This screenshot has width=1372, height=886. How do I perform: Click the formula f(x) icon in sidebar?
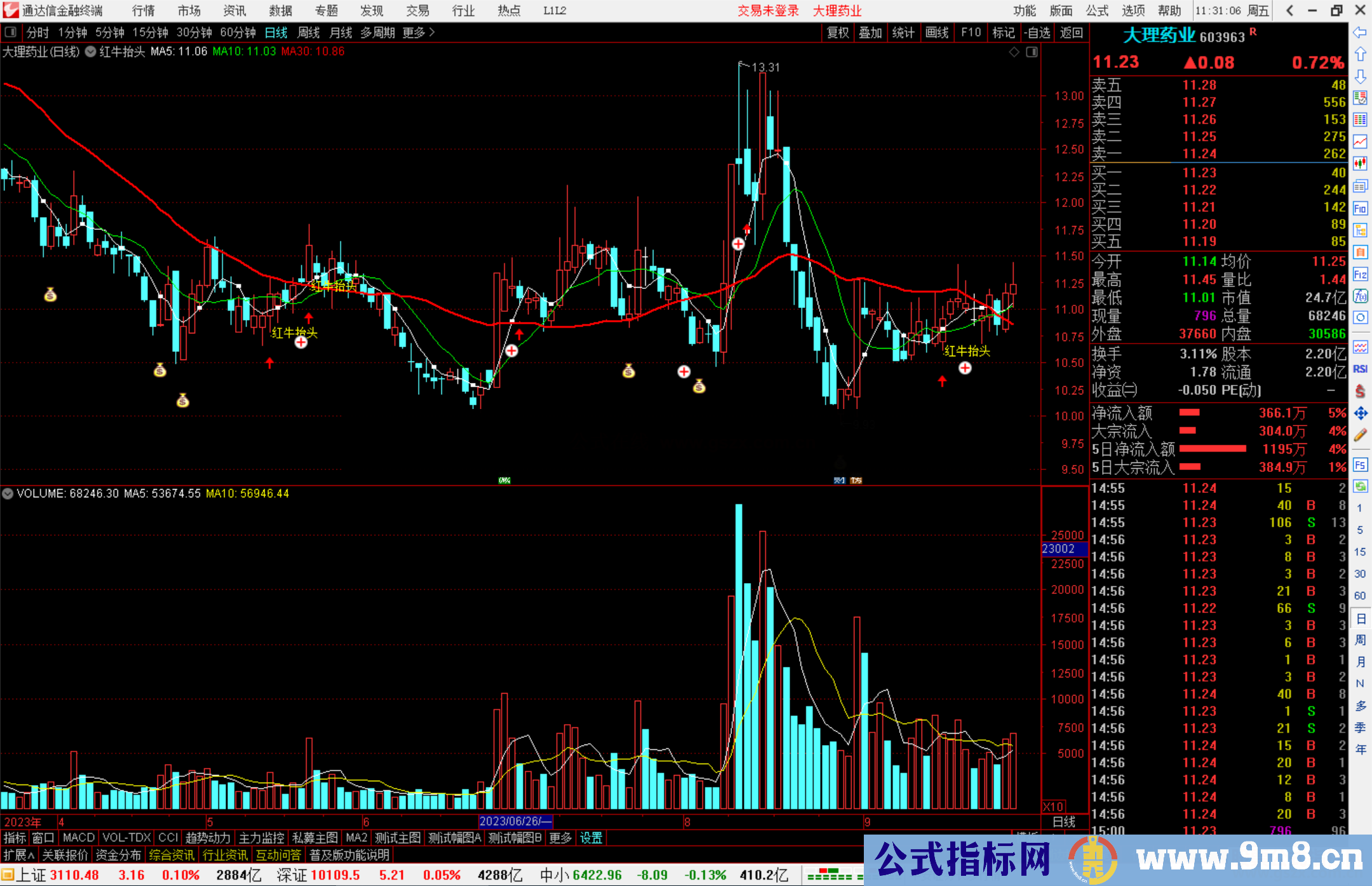point(1360,296)
